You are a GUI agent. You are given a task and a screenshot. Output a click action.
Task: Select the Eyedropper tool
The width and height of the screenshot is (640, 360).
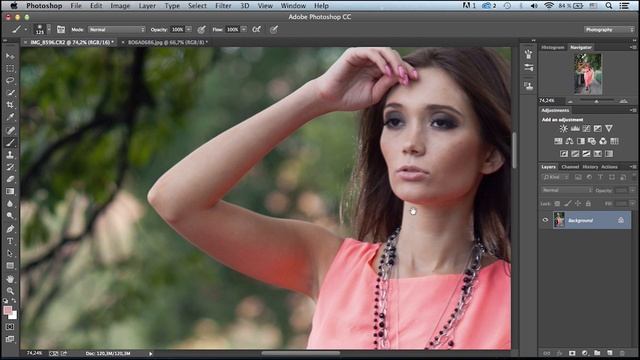(x=10, y=117)
